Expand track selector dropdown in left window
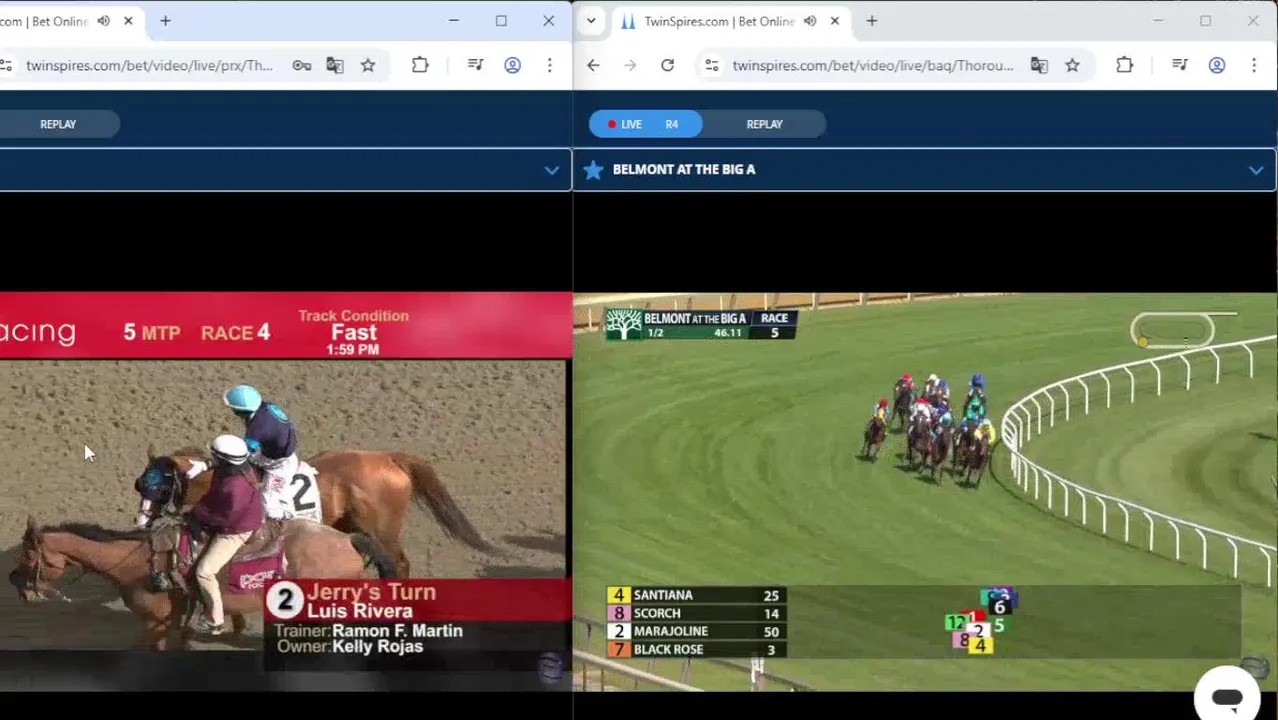 point(551,170)
